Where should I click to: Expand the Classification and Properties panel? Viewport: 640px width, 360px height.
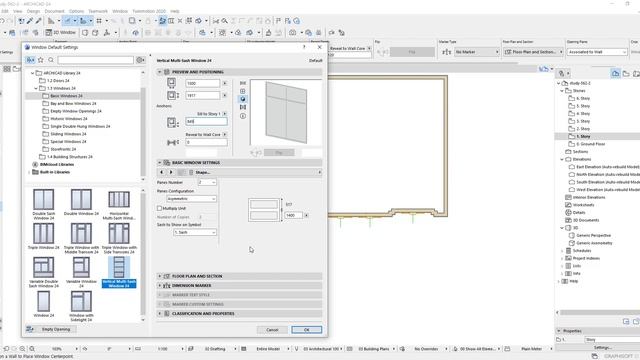(160, 314)
